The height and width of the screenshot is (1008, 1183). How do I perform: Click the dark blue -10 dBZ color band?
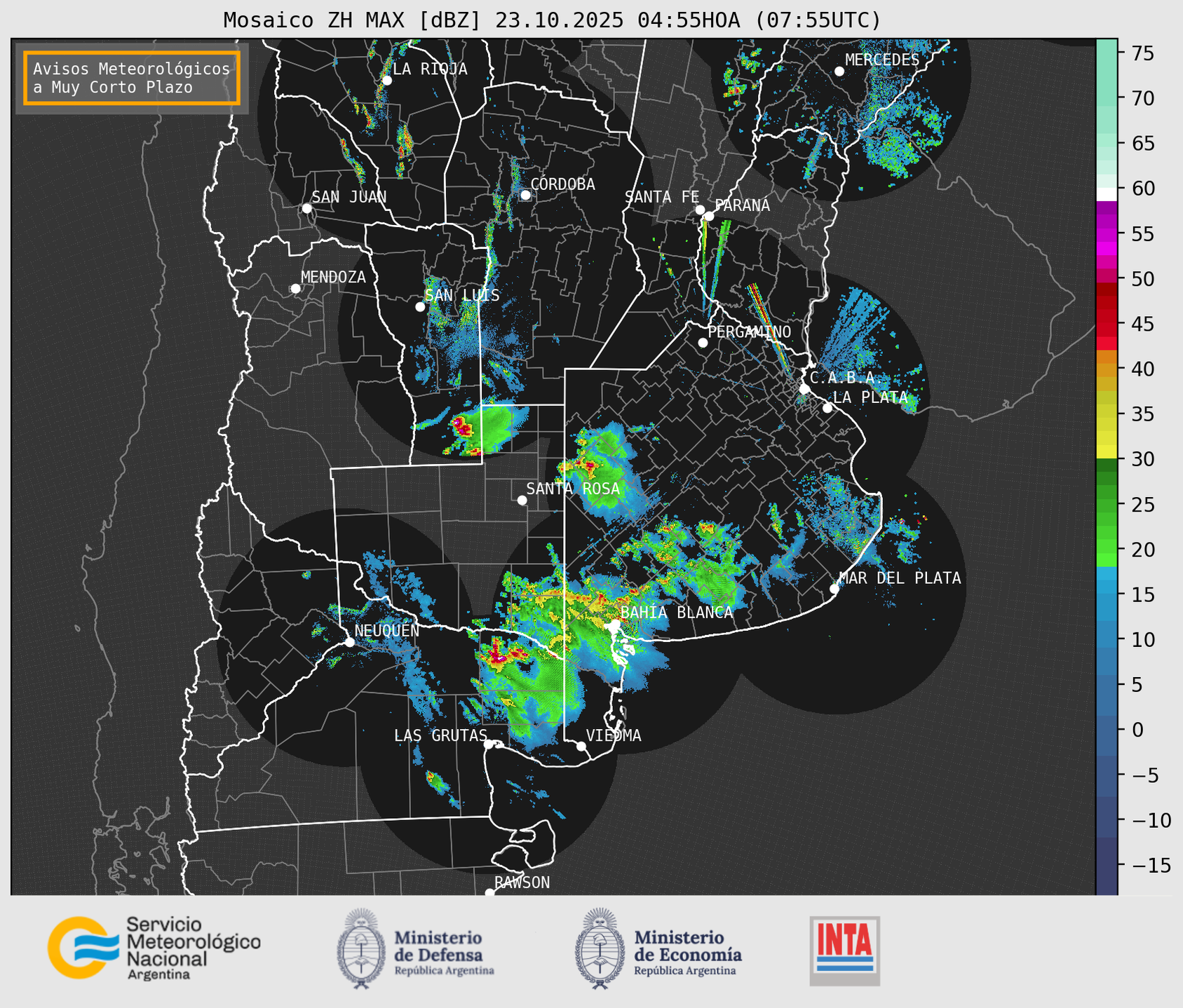1107,820
